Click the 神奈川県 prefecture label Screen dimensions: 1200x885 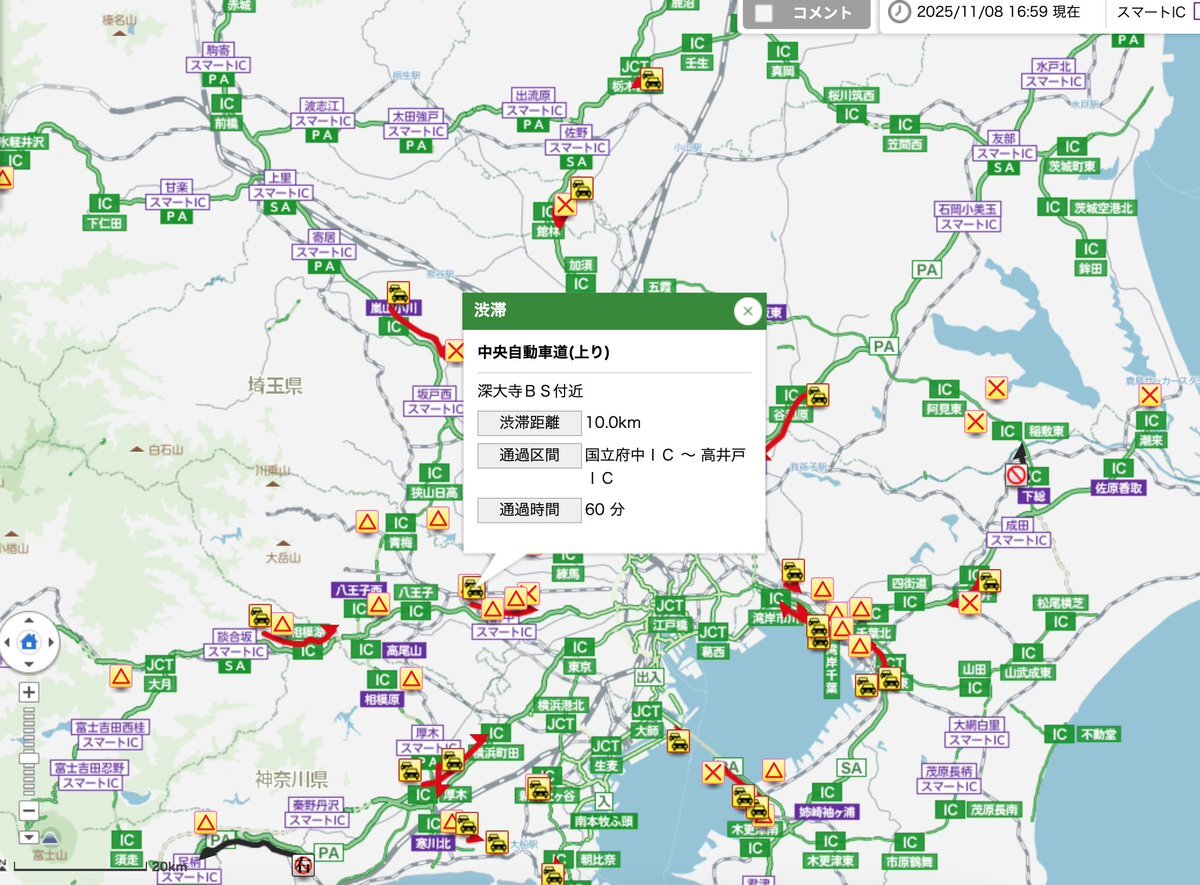[x=292, y=778]
